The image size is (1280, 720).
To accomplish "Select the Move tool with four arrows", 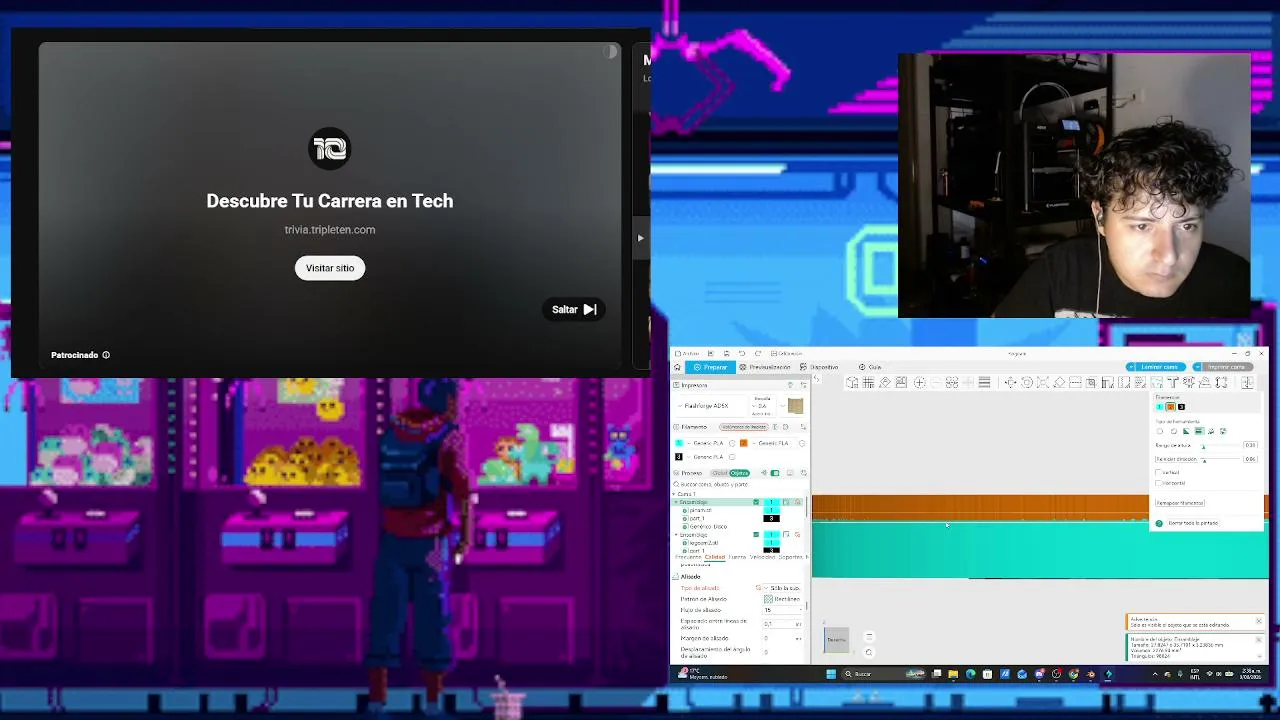I will tap(1010, 382).
